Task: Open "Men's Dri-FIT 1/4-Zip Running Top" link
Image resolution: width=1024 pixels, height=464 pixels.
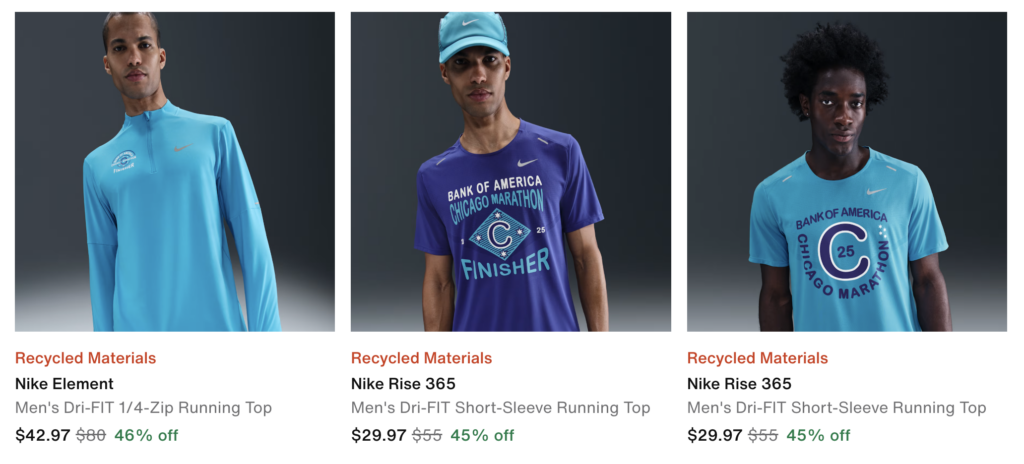Action: (x=143, y=408)
